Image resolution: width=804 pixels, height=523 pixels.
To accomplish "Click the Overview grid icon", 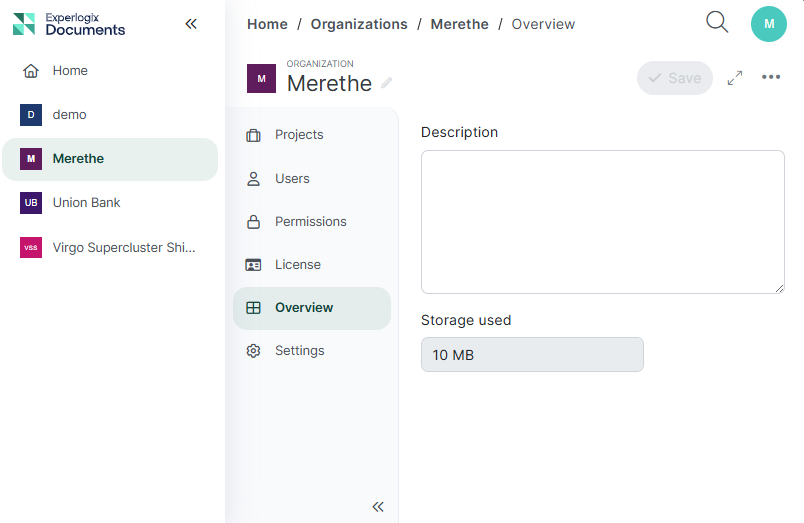I will 253,308.
